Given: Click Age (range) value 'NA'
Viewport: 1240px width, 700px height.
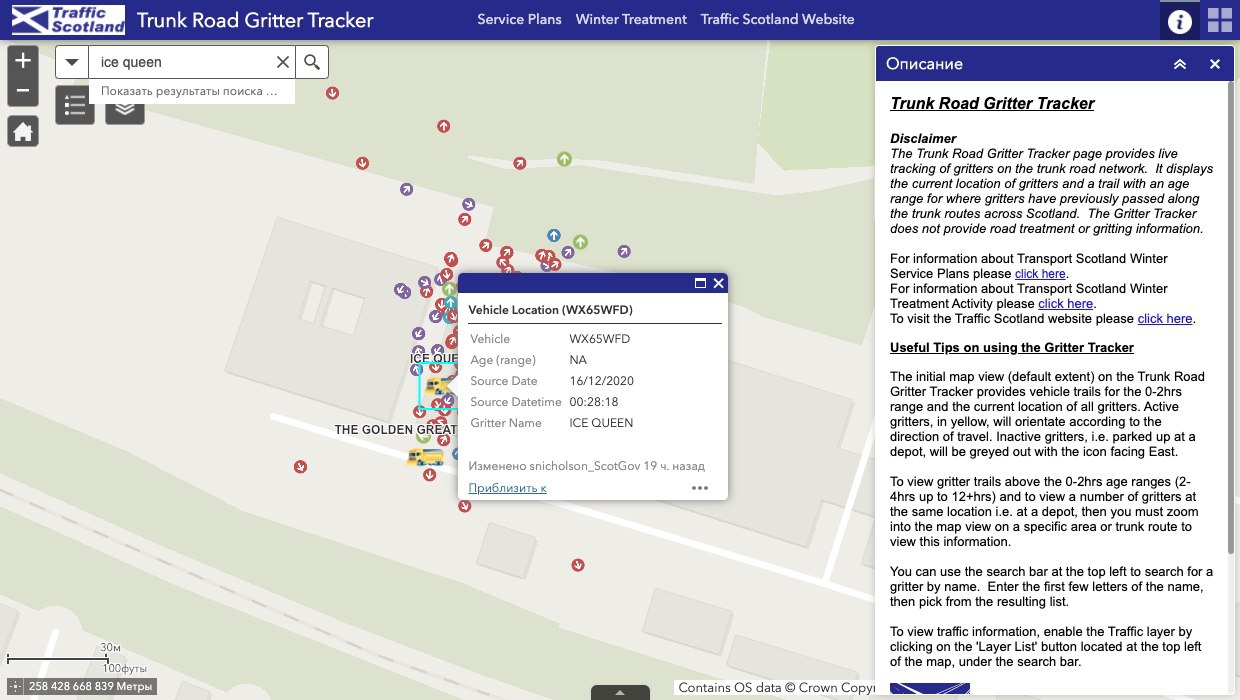Looking at the screenshot, I should [x=578, y=360].
